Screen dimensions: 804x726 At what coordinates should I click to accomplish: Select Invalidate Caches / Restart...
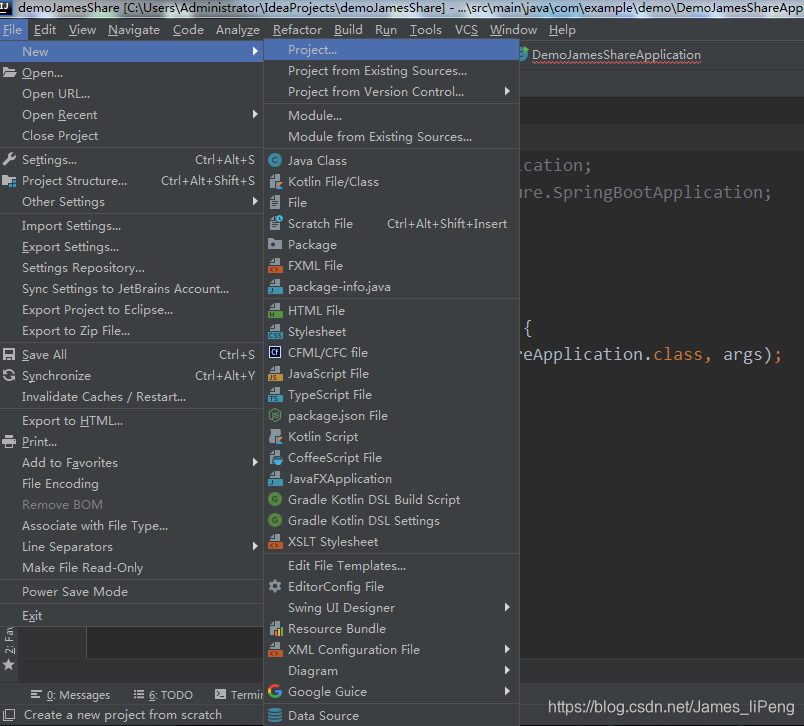(x=131, y=397)
